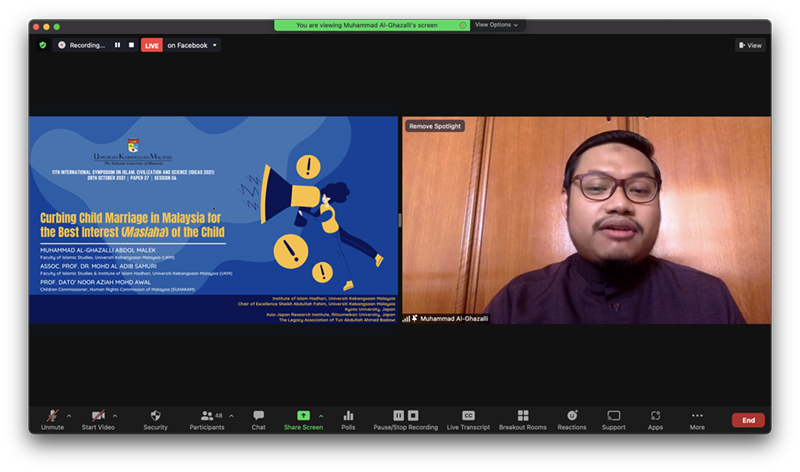800x472 pixels.
Task: Expand audio options arrow beside Unmute
Action: point(69,415)
